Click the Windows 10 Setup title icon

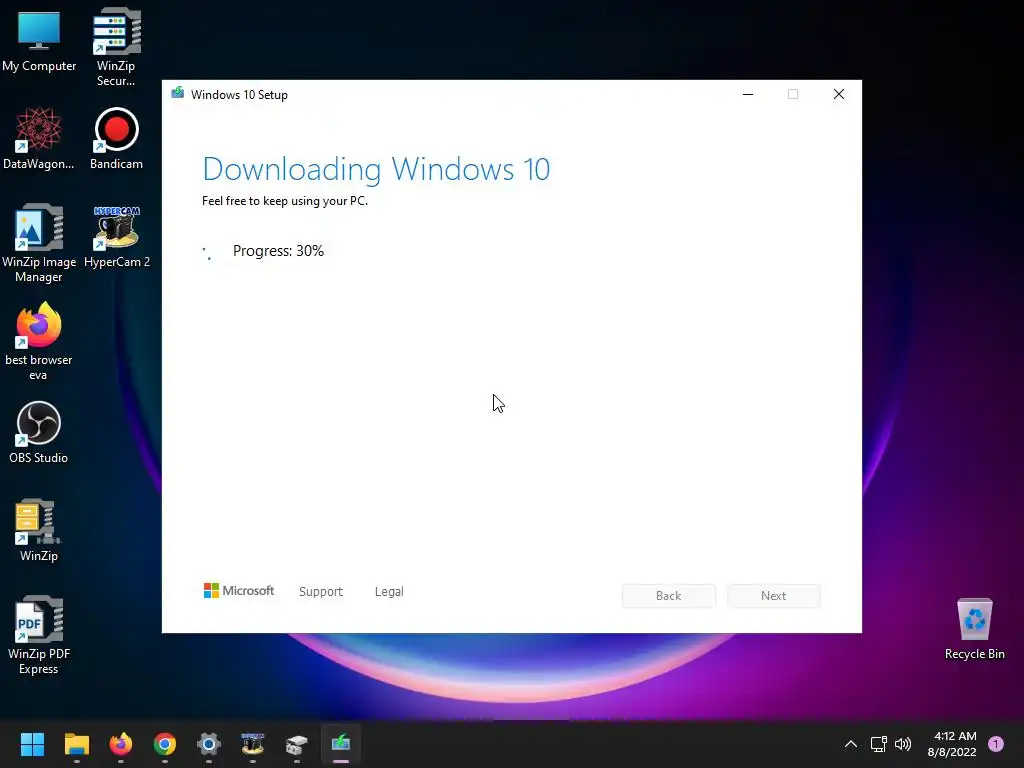[x=178, y=93]
